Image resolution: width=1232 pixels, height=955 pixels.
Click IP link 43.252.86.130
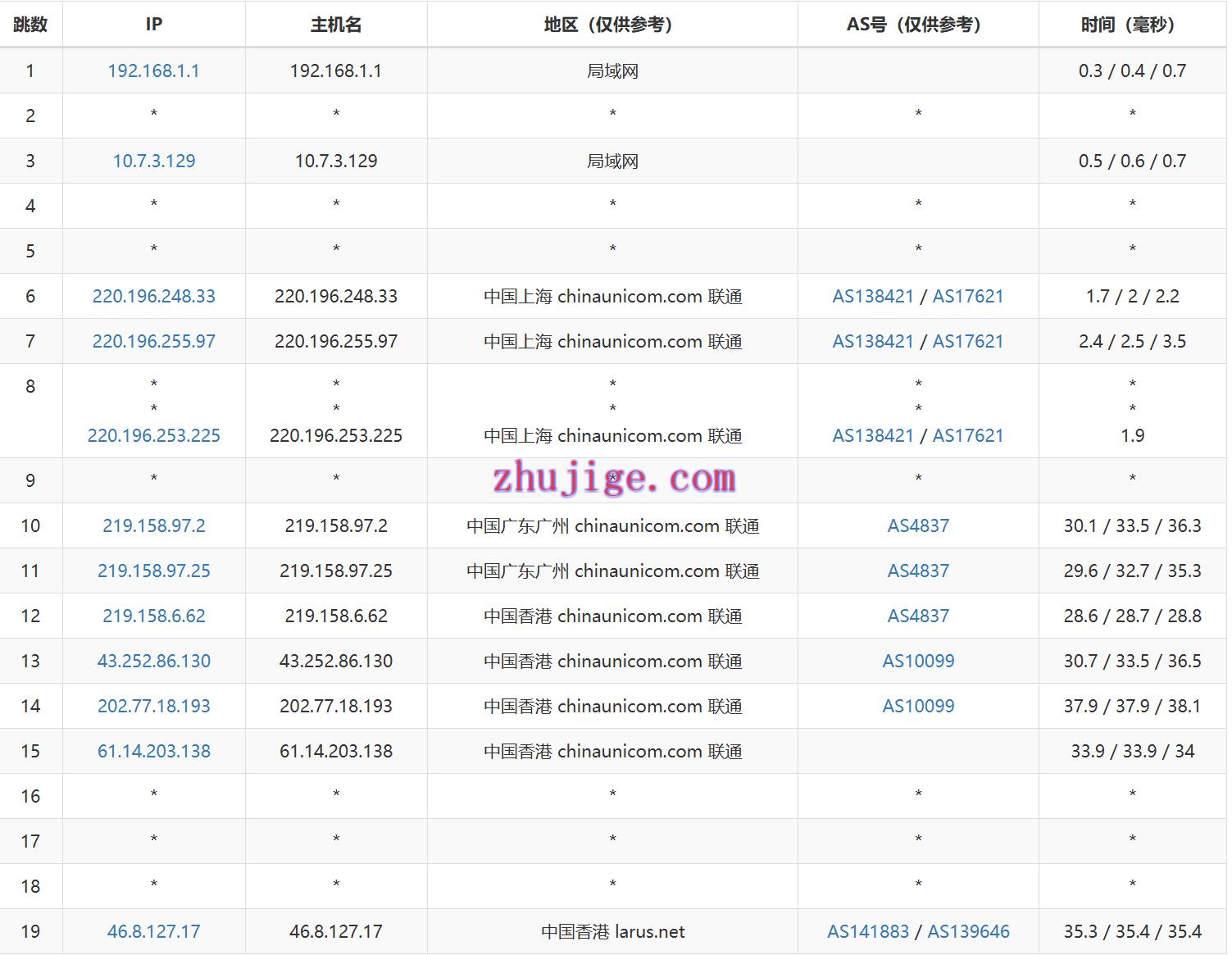point(153,662)
